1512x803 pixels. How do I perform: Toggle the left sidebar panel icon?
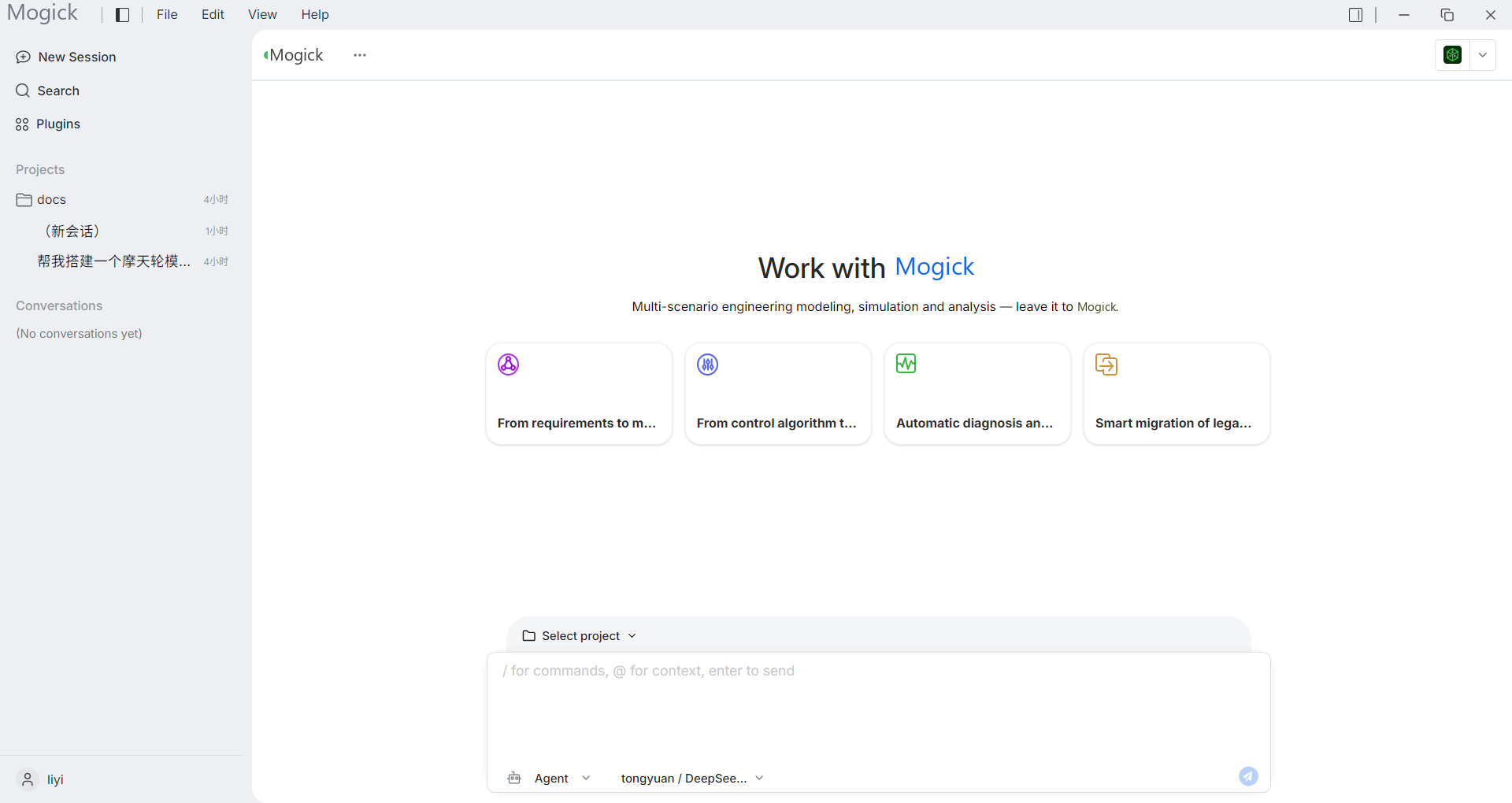(123, 15)
